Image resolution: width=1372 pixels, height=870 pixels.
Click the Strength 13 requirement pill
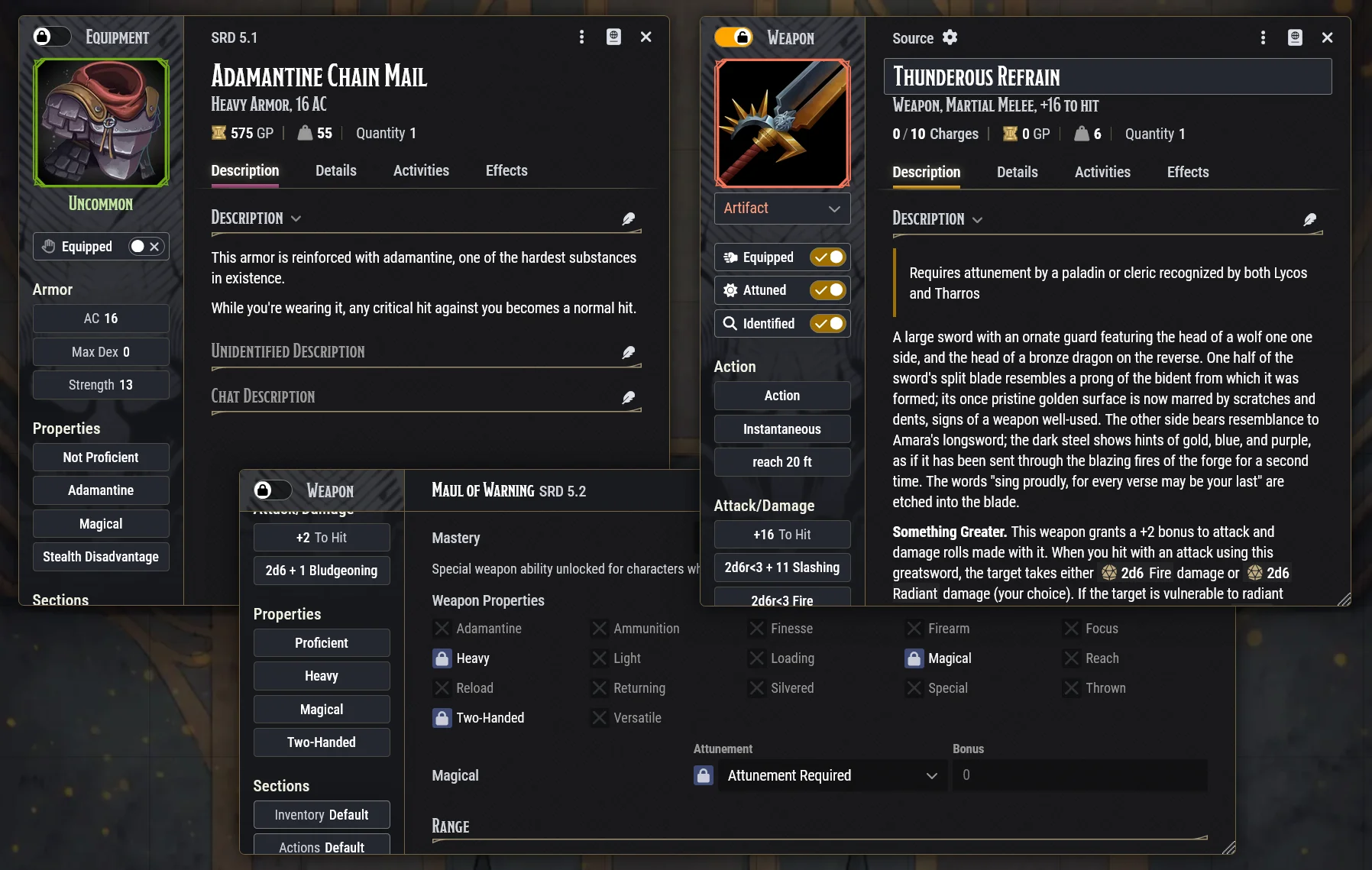point(101,385)
